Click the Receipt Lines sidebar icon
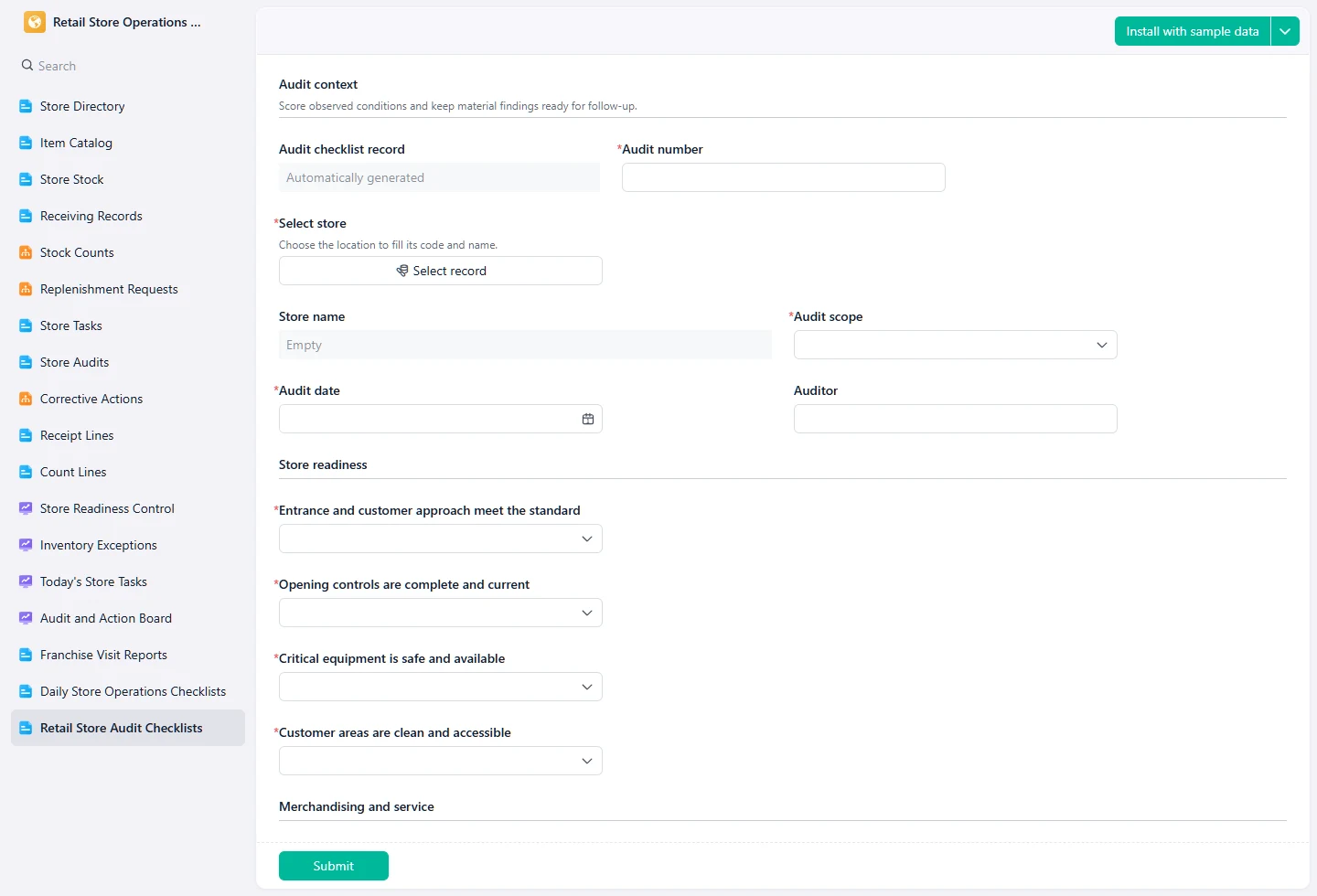The image size is (1317, 896). point(26,435)
